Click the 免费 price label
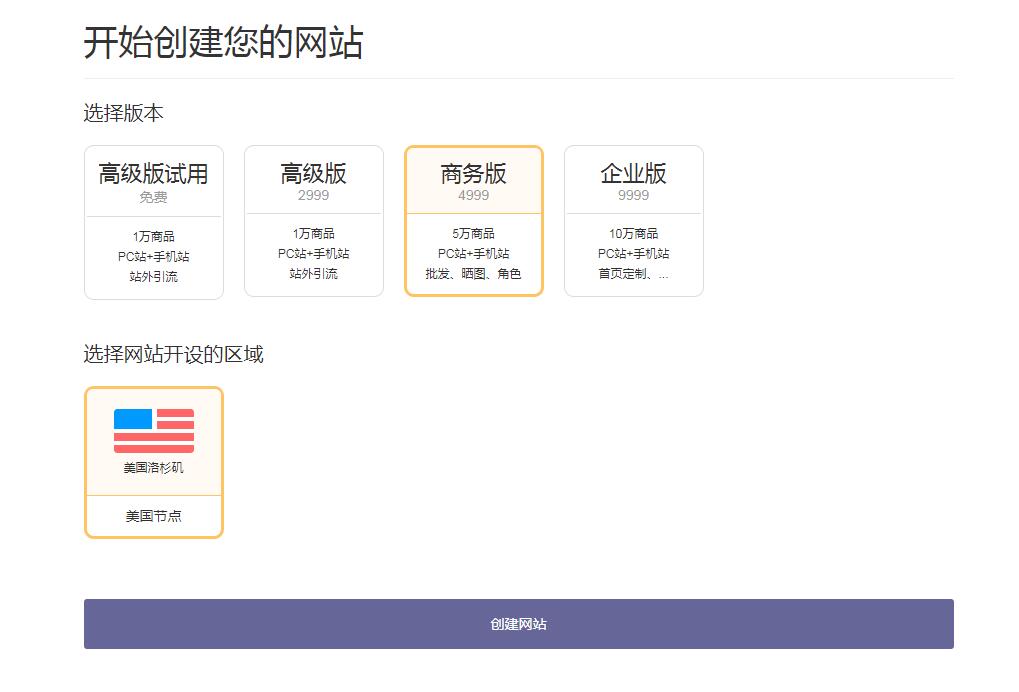The width and height of the screenshot is (1019, 692). coord(153,197)
